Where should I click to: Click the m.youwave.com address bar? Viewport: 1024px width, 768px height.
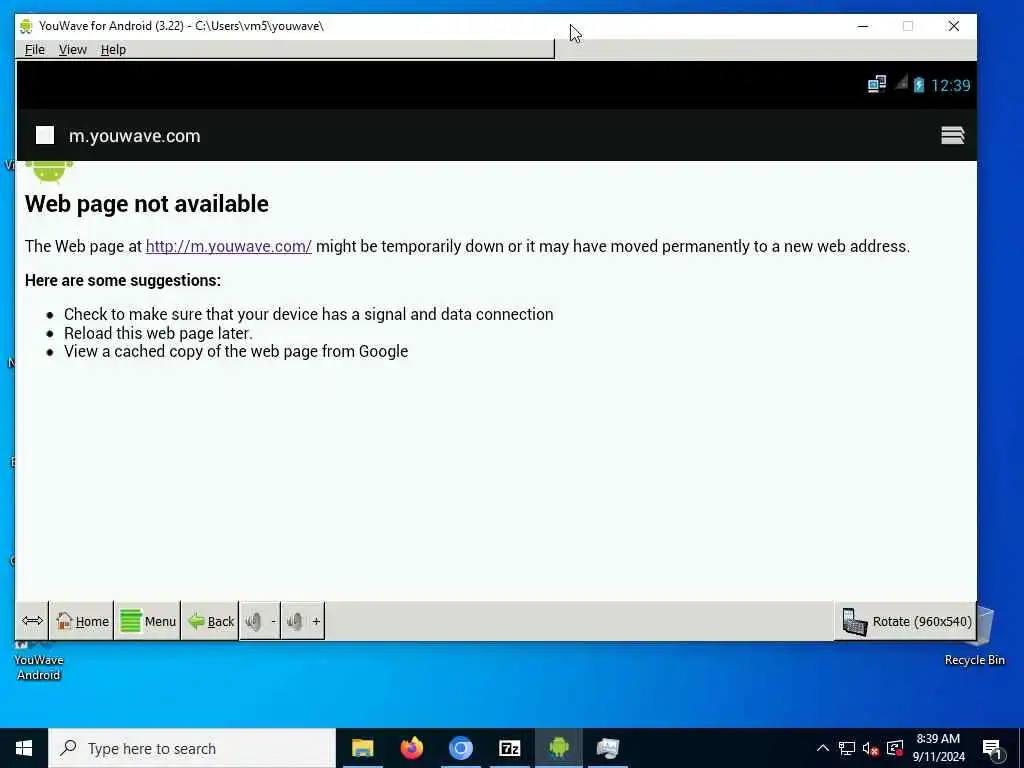point(135,136)
